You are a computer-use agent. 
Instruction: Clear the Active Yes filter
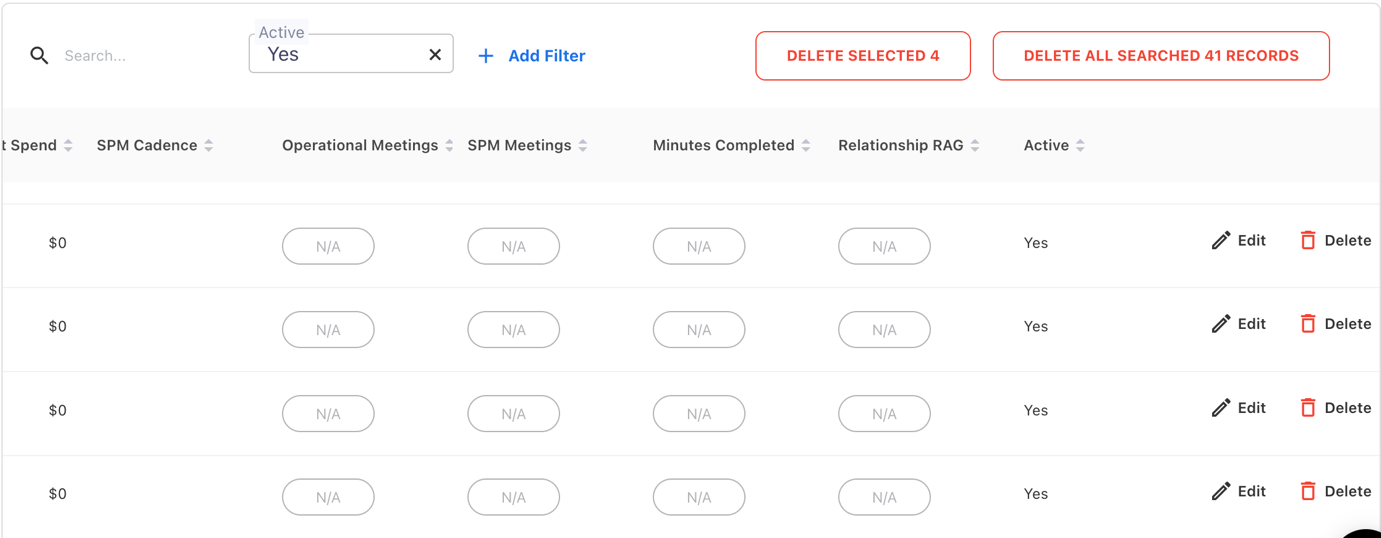pos(435,55)
